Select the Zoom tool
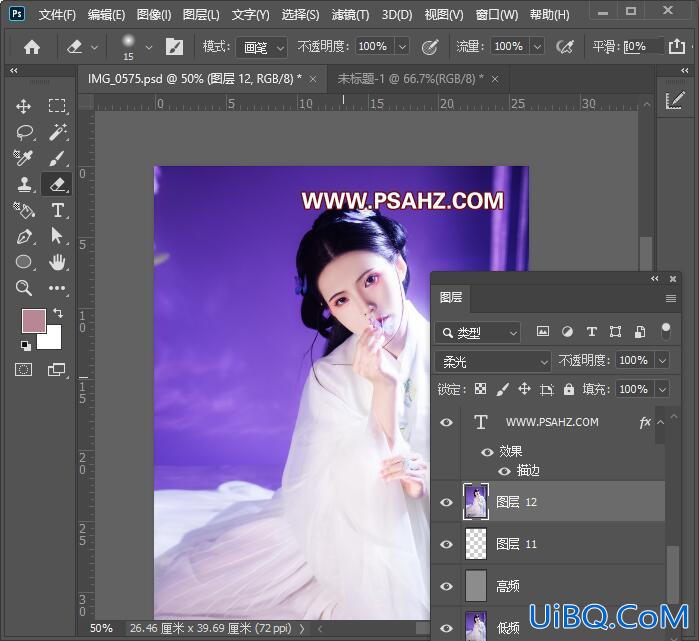 24,288
